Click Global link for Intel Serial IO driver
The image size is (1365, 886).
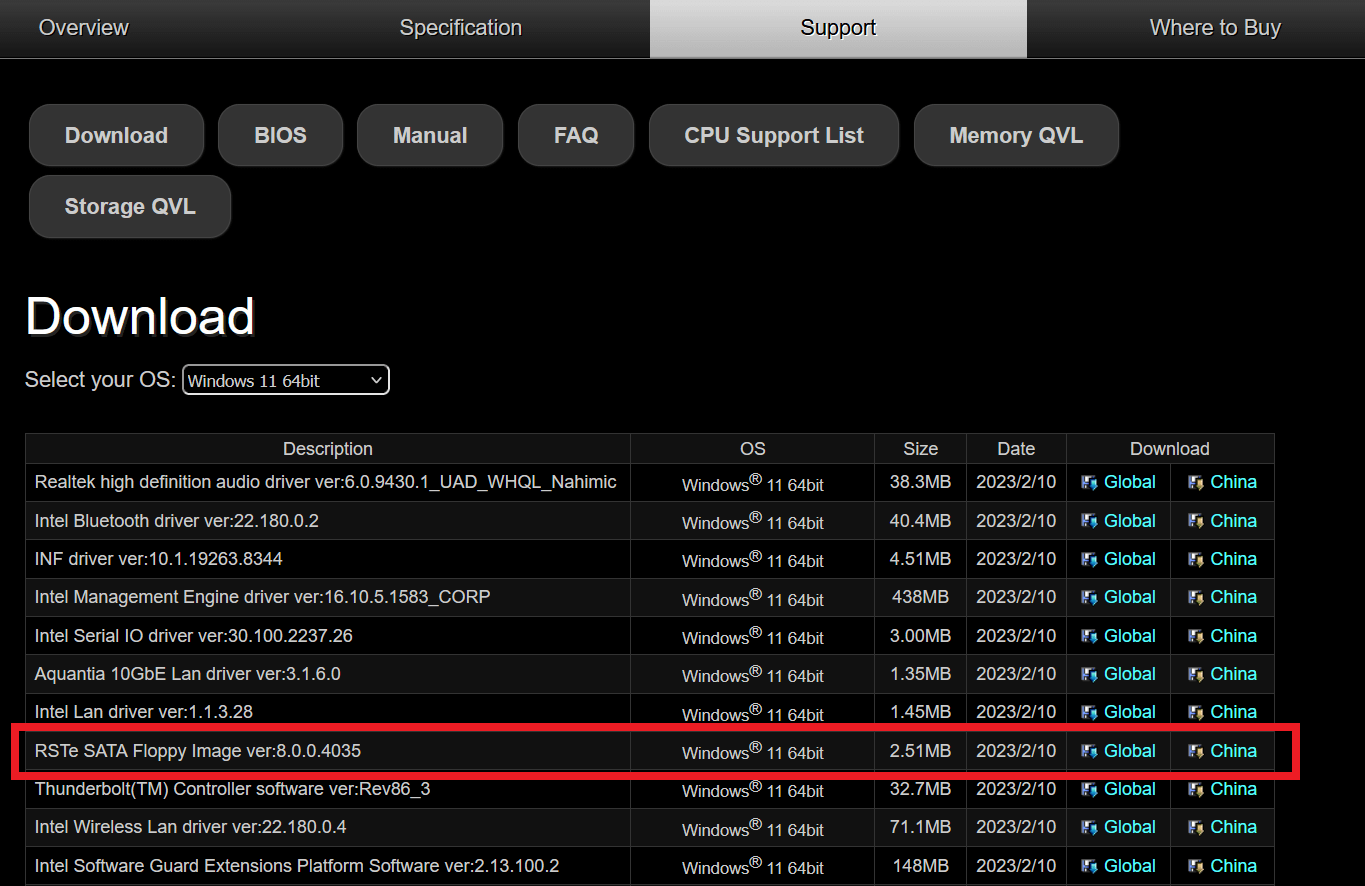1130,636
